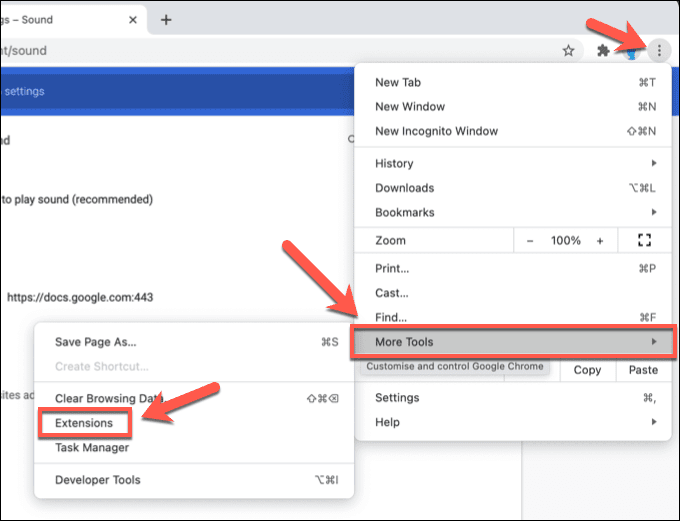Image resolution: width=680 pixels, height=521 pixels.
Task: Select Save Page As option
Action: coord(95,342)
